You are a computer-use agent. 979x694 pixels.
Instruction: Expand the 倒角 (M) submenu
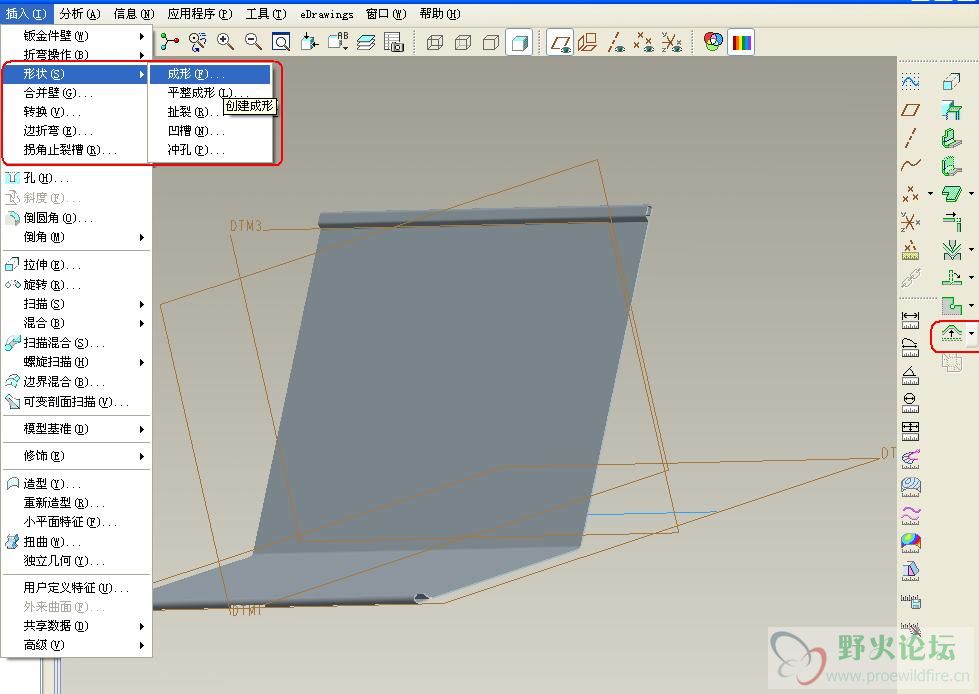tap(76, 237)
